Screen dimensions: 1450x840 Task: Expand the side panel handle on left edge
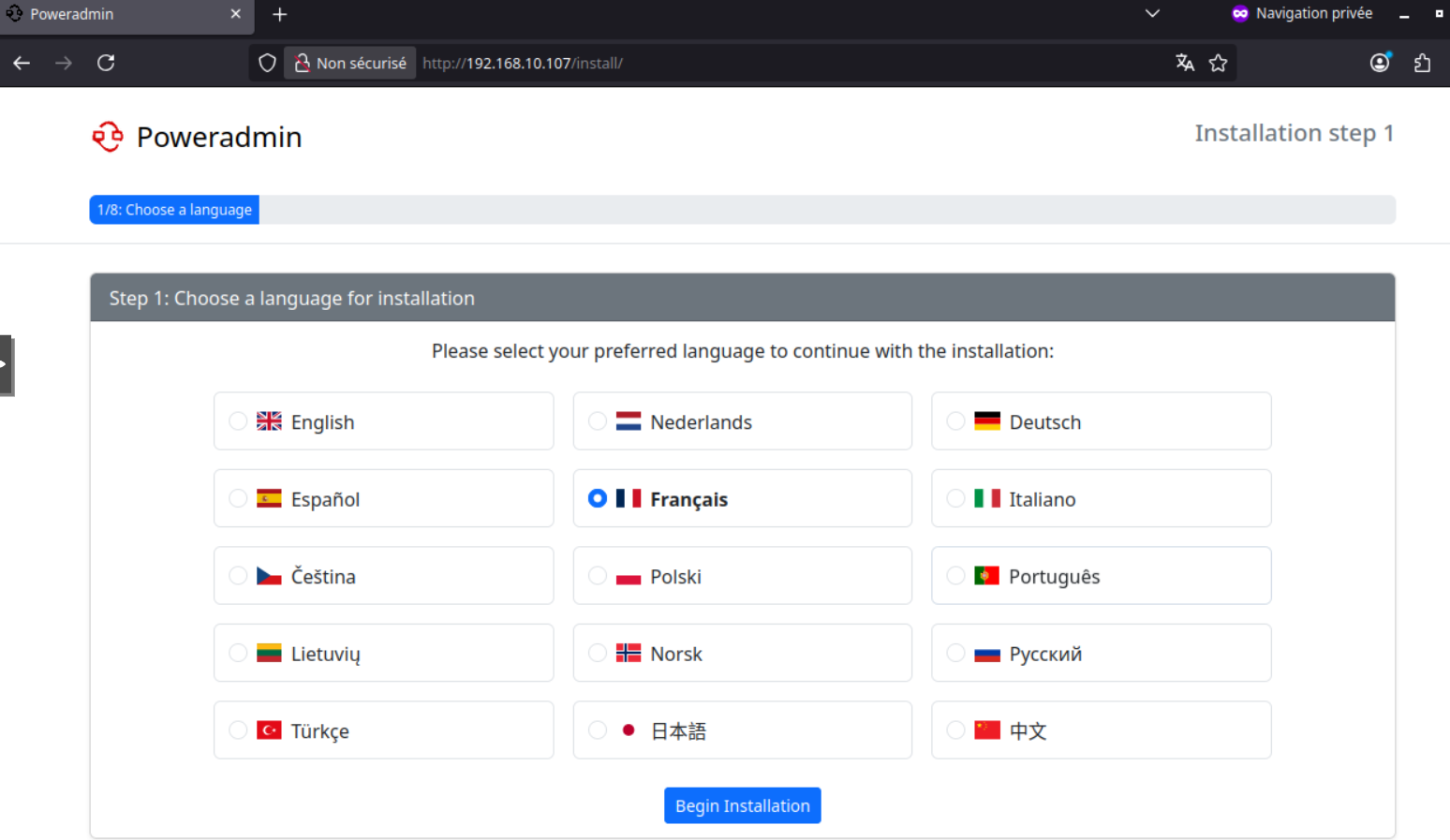6,365
